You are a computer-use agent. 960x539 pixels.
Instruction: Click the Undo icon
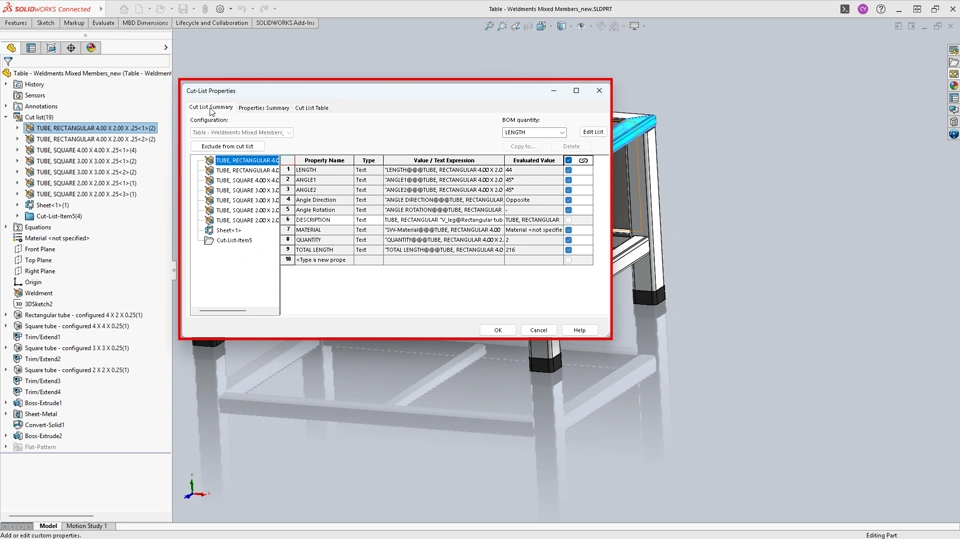pyautogui.click(x=241, y=9)
